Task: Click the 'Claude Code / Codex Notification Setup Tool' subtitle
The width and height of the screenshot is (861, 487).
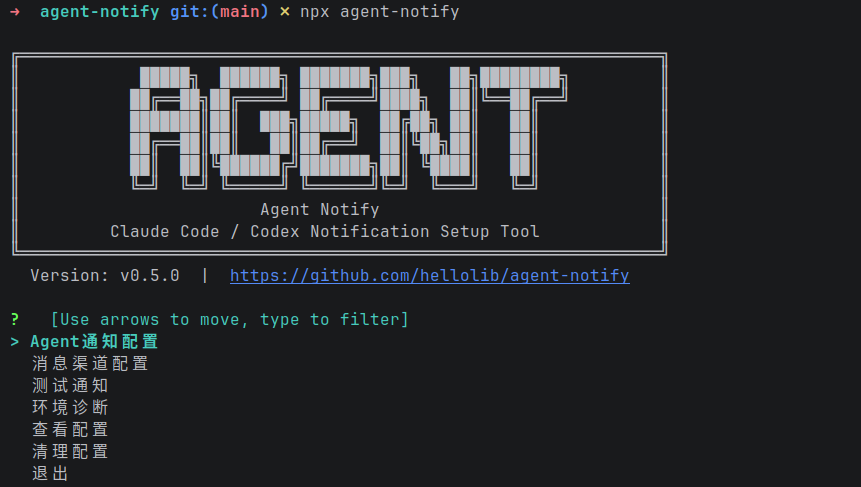Action: pyautogui.click(x=325, y=231)
